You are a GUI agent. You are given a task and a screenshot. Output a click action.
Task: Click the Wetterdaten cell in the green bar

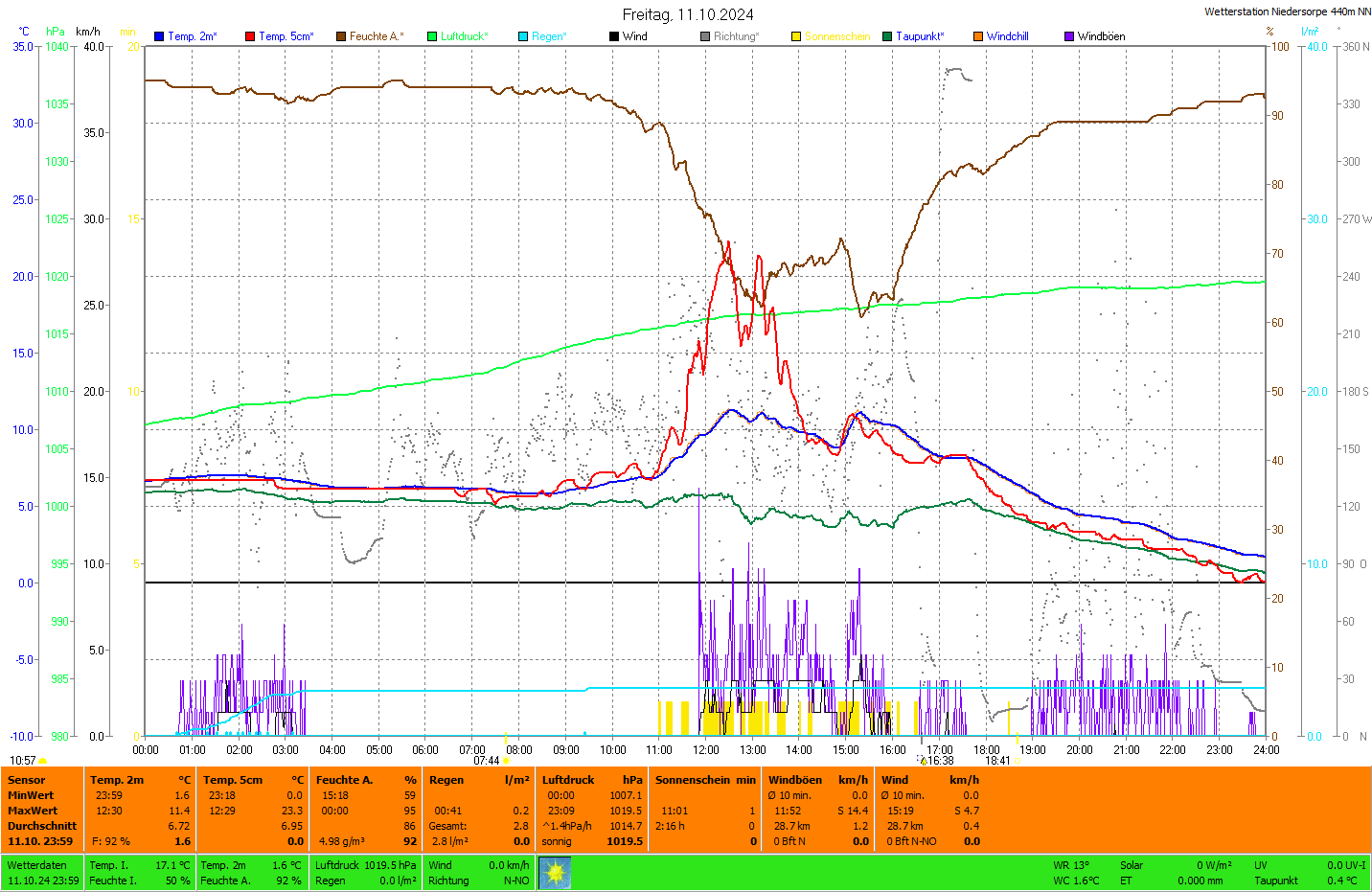point(37,865)
